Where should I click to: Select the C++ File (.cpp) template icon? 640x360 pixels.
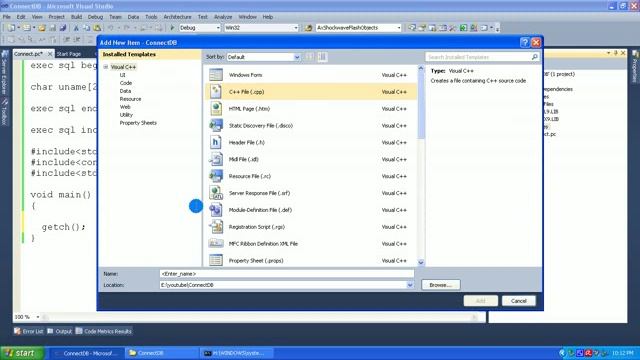point(216,91)
